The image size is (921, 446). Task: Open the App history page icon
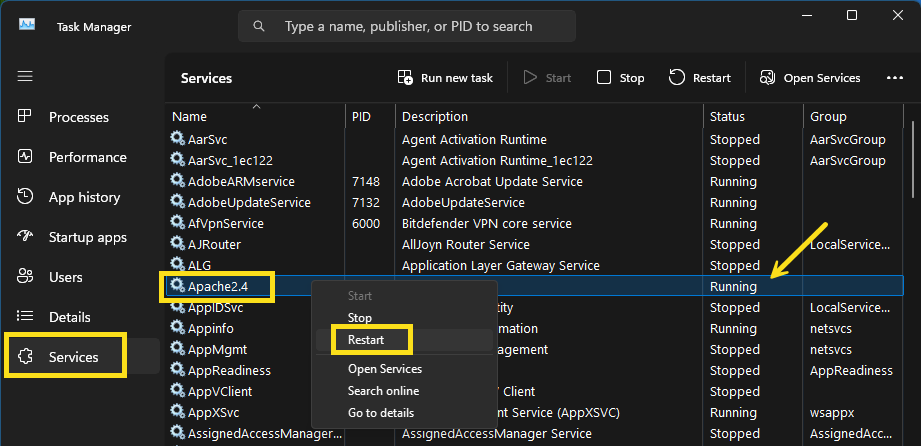[25, 196]
